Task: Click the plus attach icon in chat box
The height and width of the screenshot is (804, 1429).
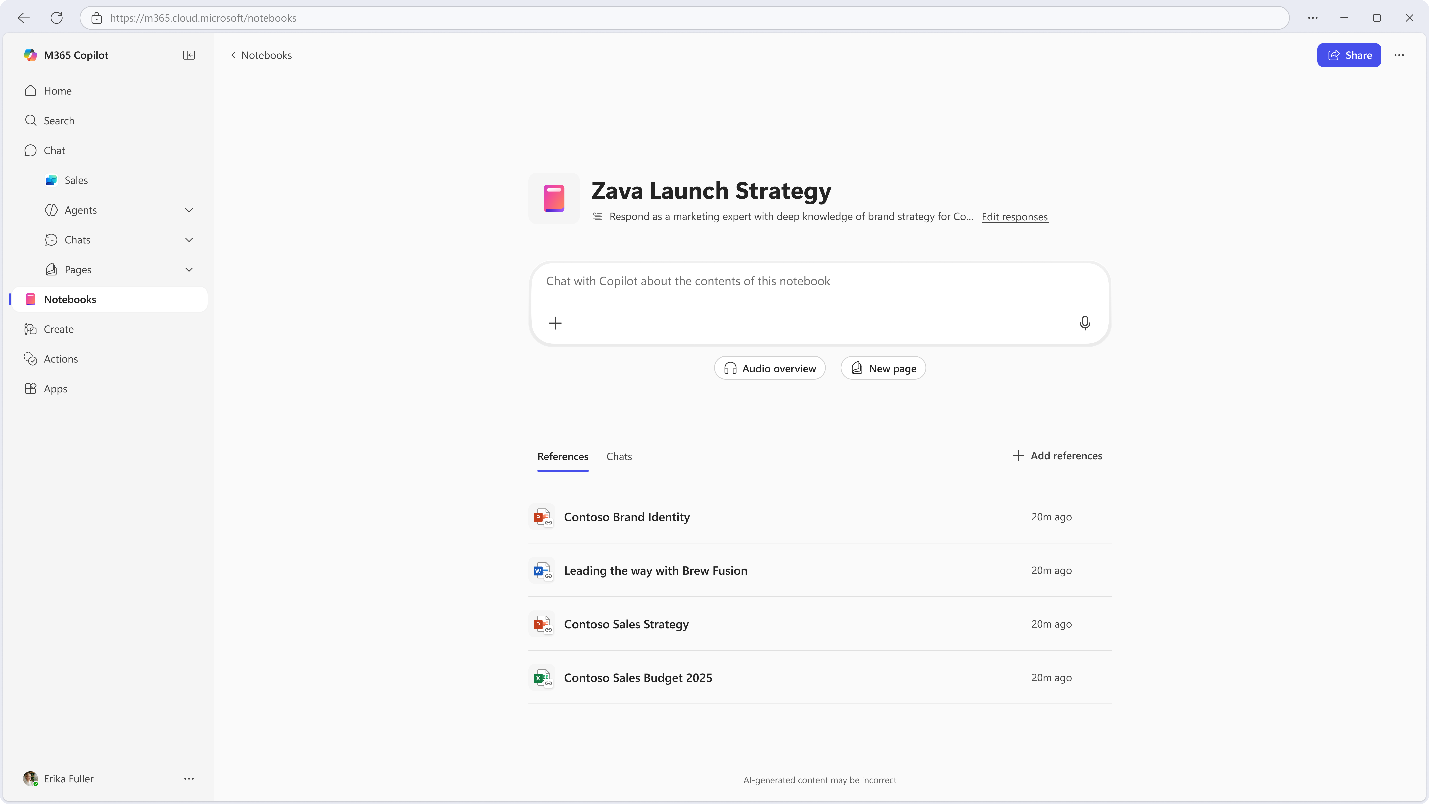Action: 556,323
